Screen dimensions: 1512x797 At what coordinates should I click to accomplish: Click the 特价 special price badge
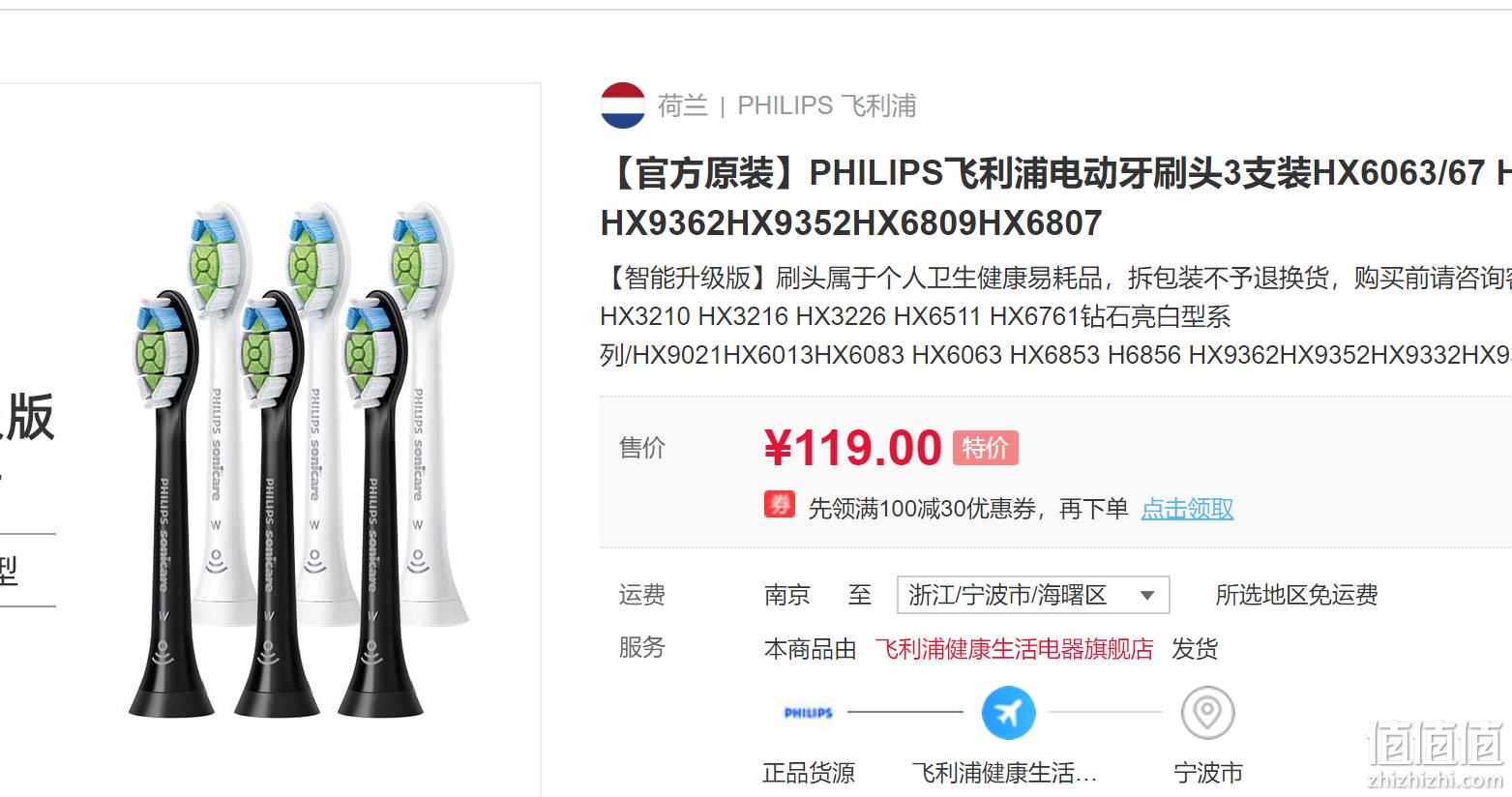985,448
